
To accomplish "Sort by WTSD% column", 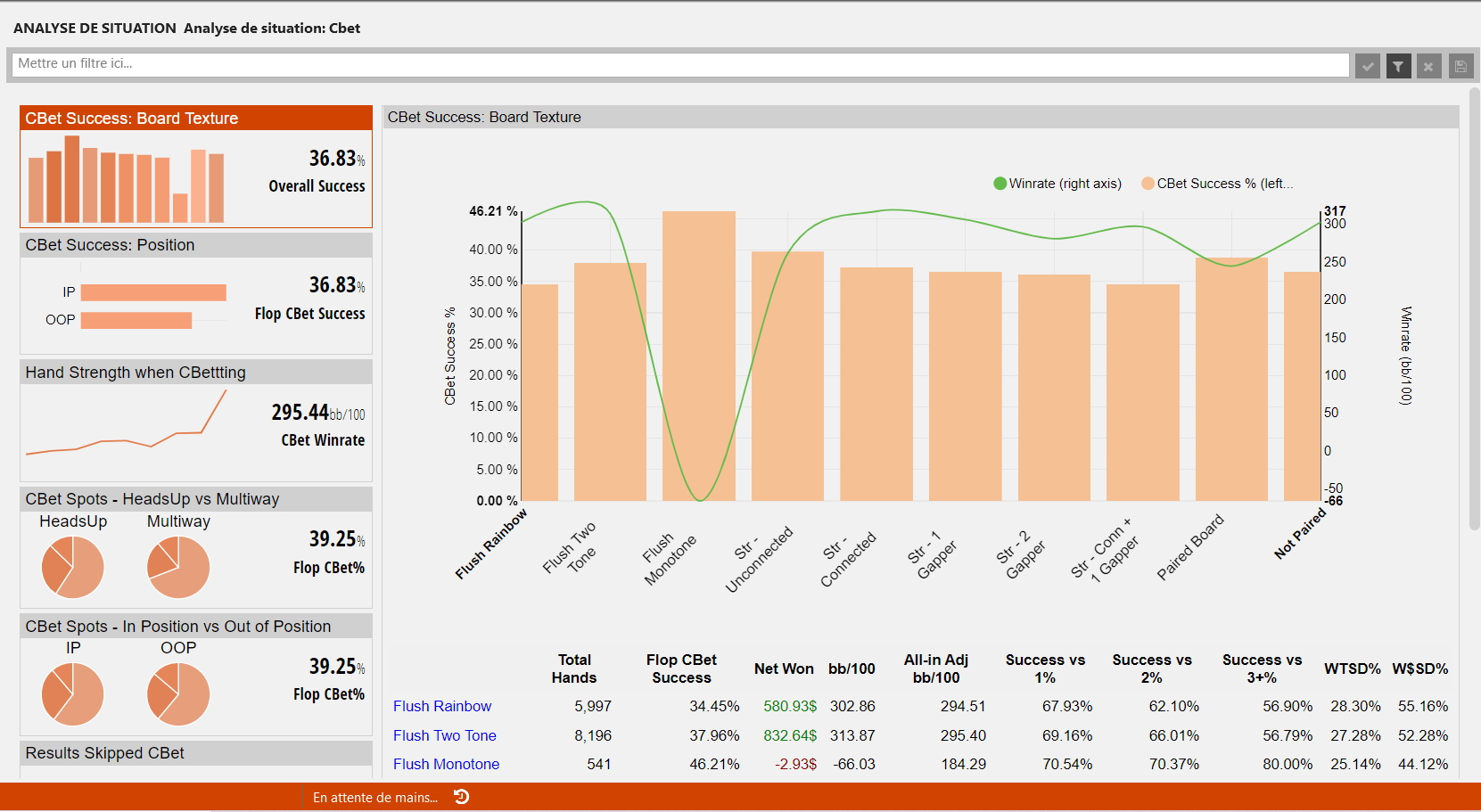I will pyautogui.click(x=1352, y=668).
